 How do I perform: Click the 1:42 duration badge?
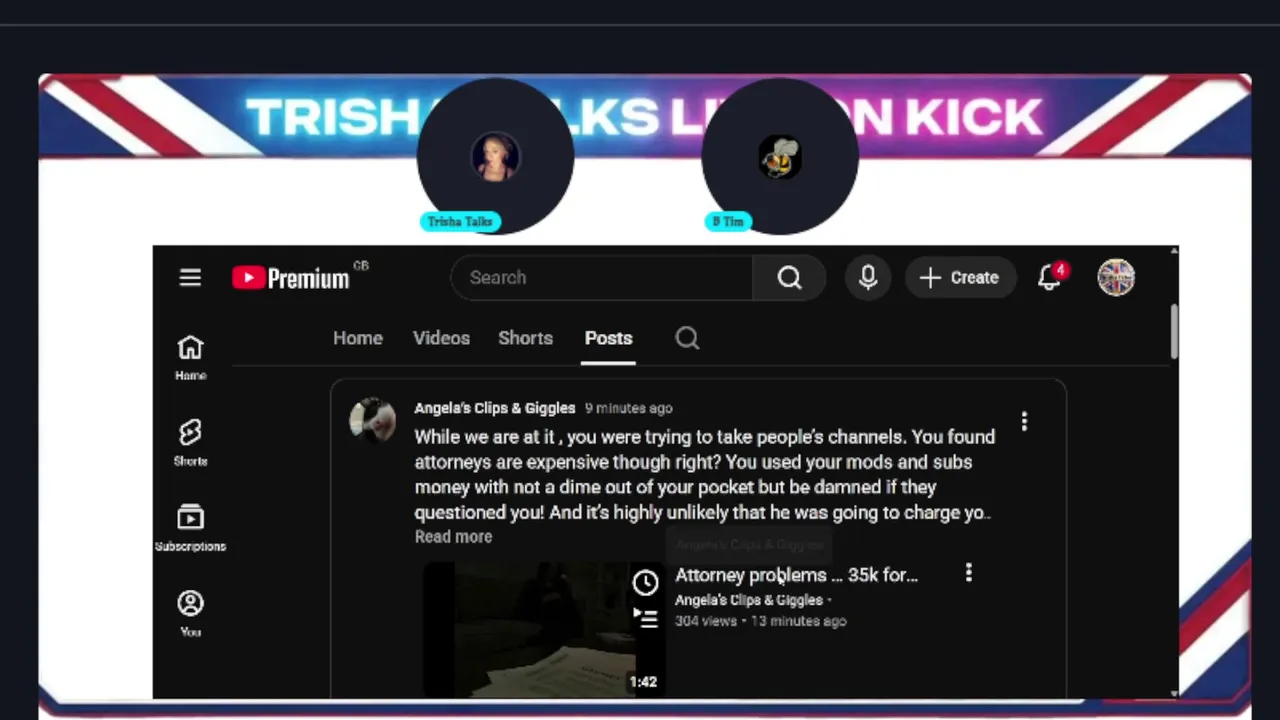point(643,682)
